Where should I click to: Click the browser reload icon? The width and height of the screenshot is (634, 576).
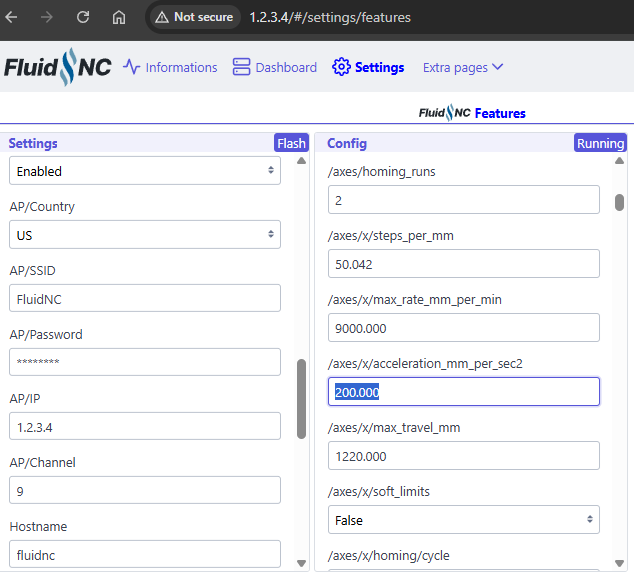(x=83, y=17)
